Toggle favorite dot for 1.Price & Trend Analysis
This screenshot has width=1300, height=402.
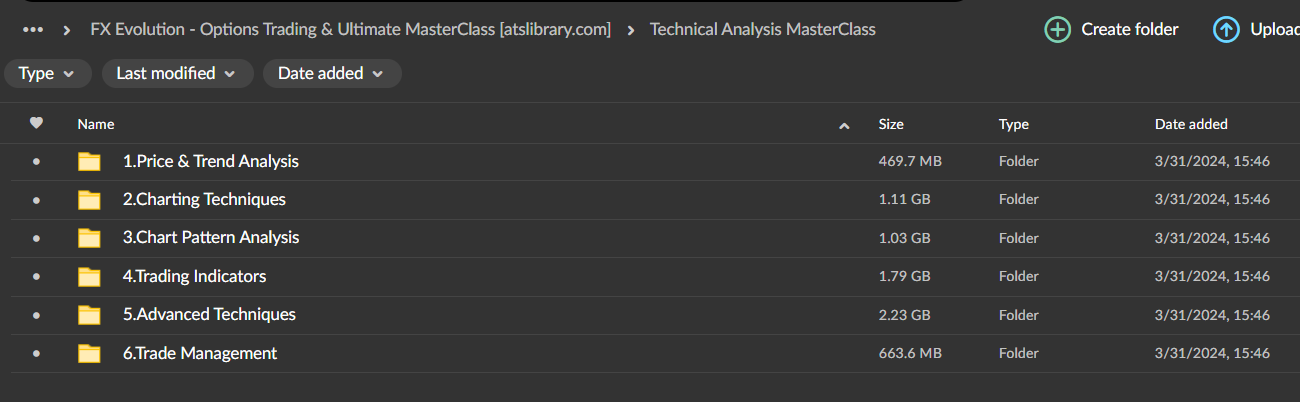37,162
